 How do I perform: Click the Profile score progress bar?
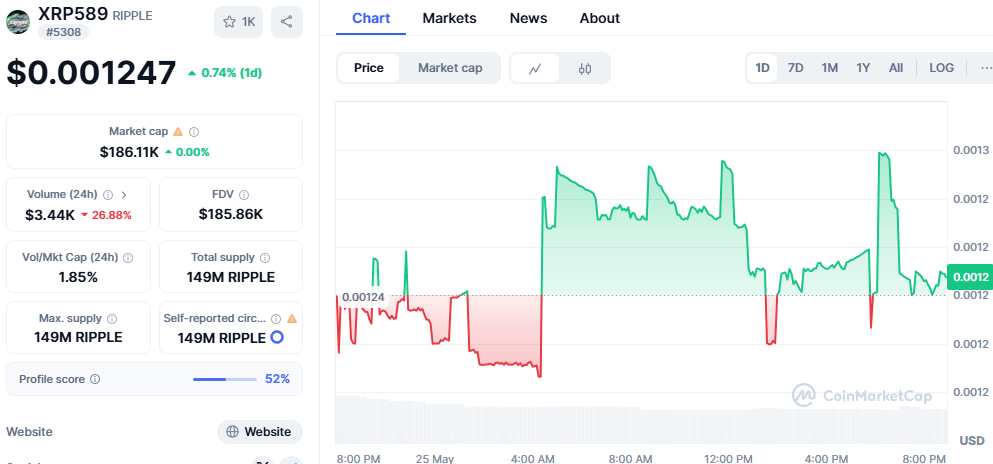(x=225, y=379)
